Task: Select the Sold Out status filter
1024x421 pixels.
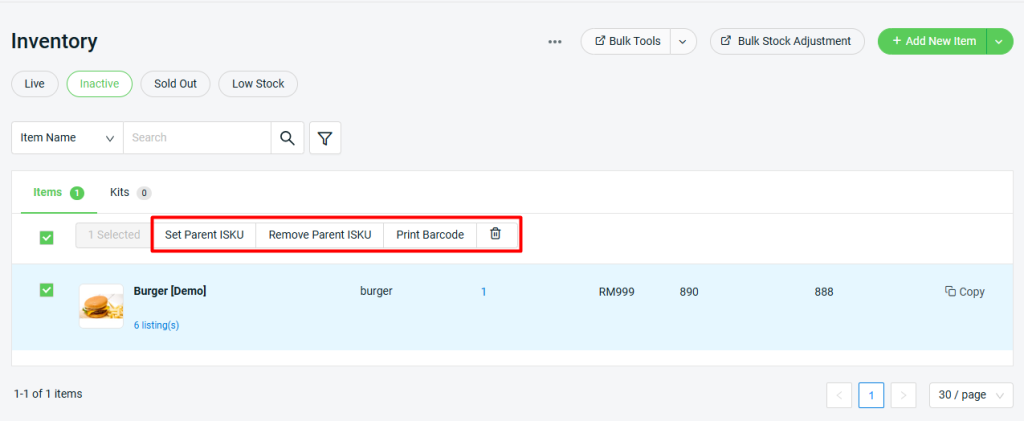Action: [175, 84]
